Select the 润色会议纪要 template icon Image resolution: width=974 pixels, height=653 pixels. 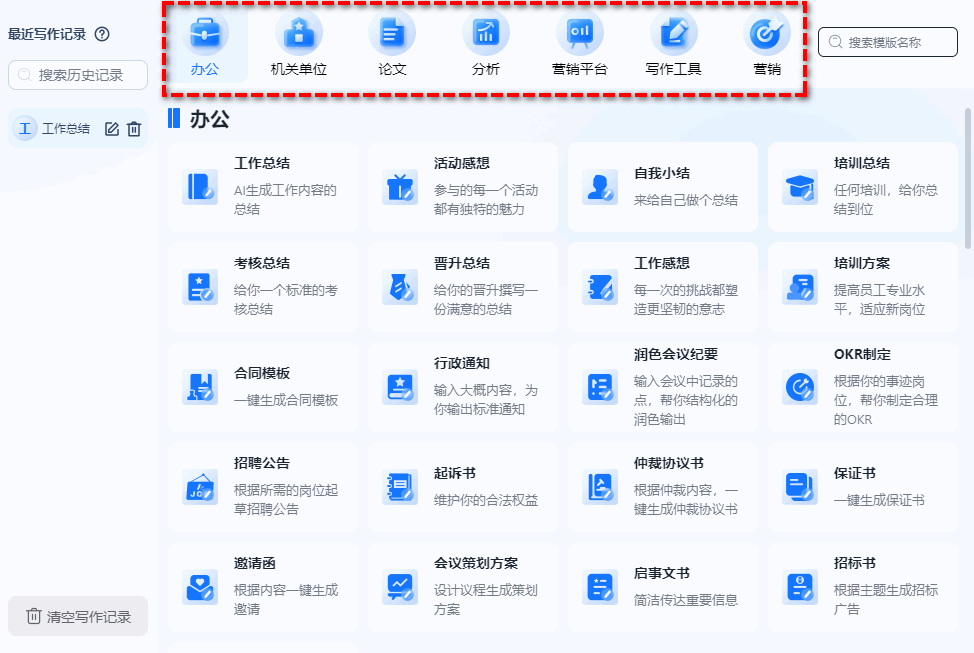click(600, 388)
